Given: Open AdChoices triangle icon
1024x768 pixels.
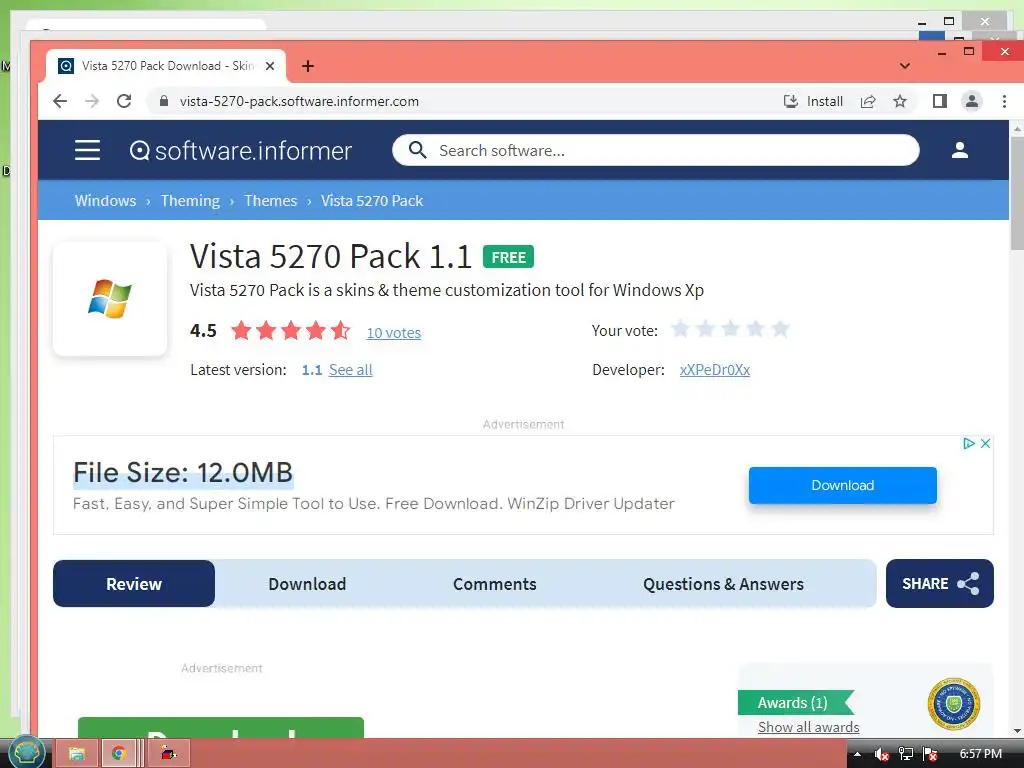Looking at the screenshot, I should tap(969, 443).
